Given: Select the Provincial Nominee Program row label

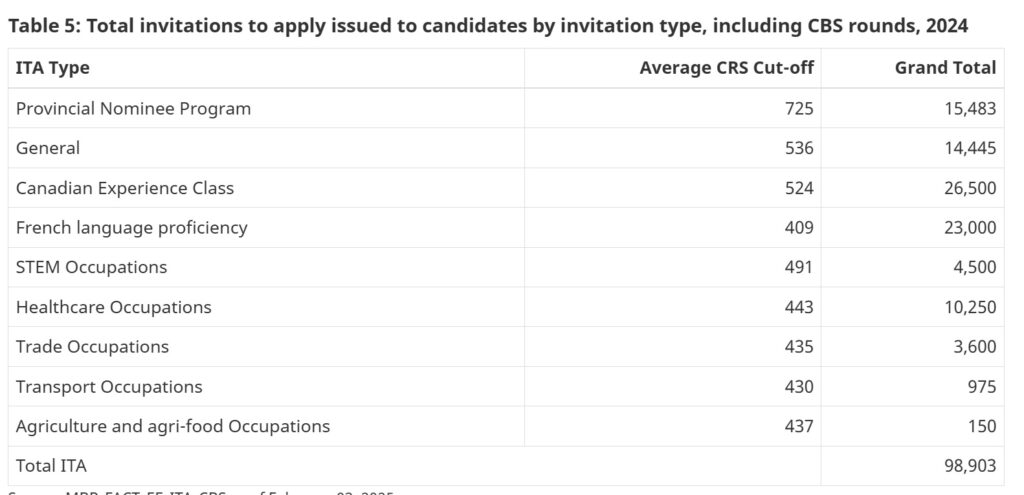Looking at the screenshot, I should 133,108.
